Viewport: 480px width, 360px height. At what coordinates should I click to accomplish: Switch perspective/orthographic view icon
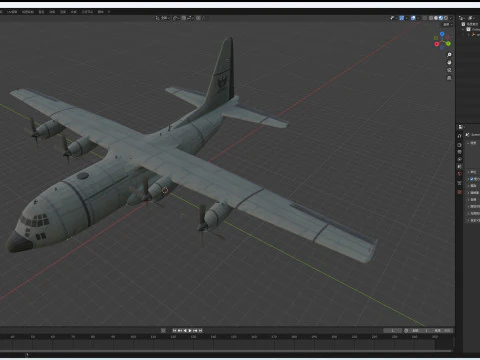pyautogui.click(x=449, y=78)
